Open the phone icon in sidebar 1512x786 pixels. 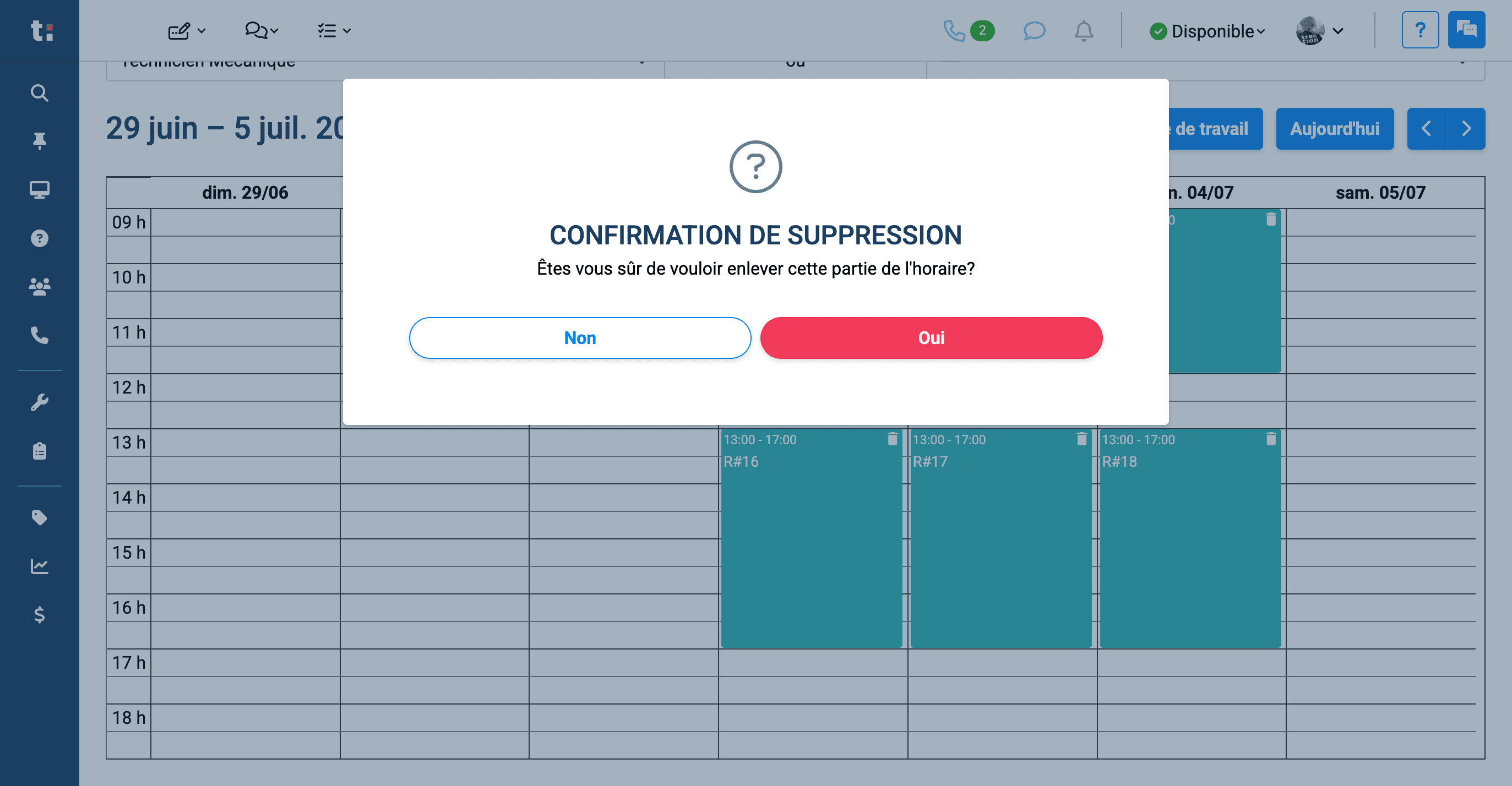point(39,335)
